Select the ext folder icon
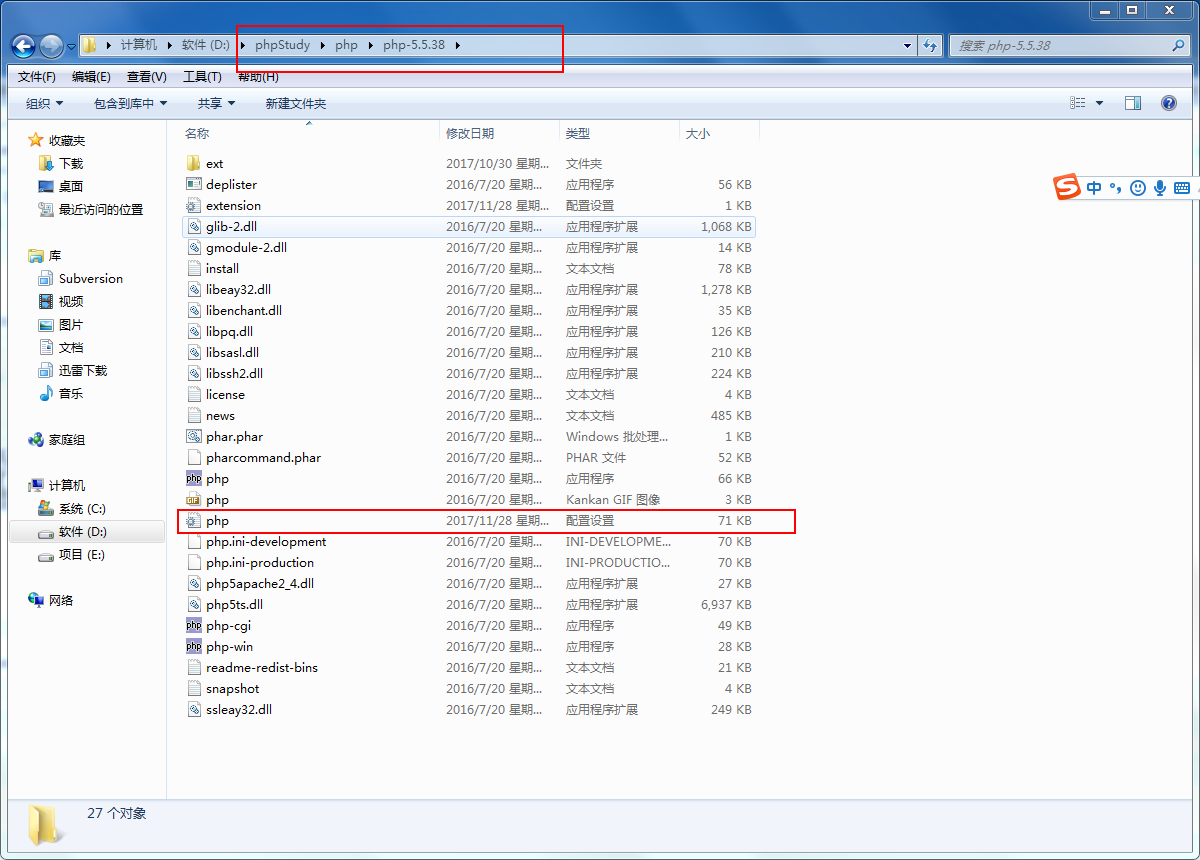The height and width of the screenshot is (860, 1200). click(x=194, y=163)
